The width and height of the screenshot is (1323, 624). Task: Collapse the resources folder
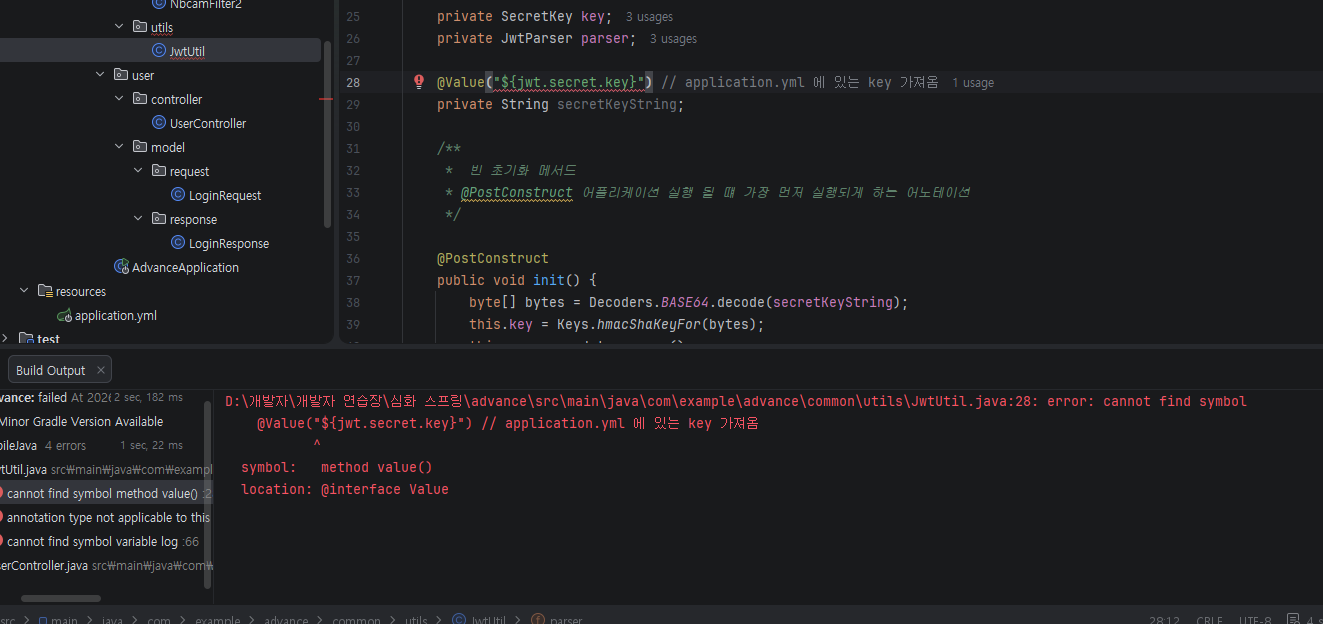tap(24, 291)
